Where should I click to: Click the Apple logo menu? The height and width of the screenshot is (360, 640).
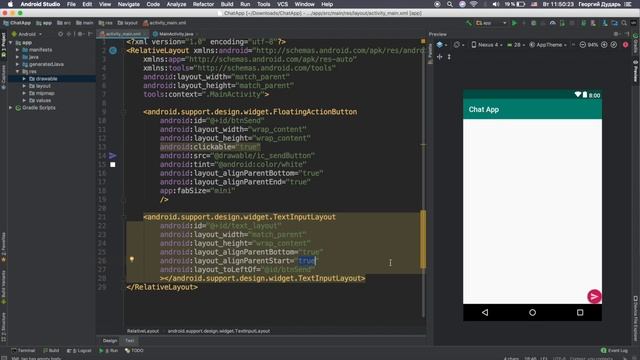[10, 4]
